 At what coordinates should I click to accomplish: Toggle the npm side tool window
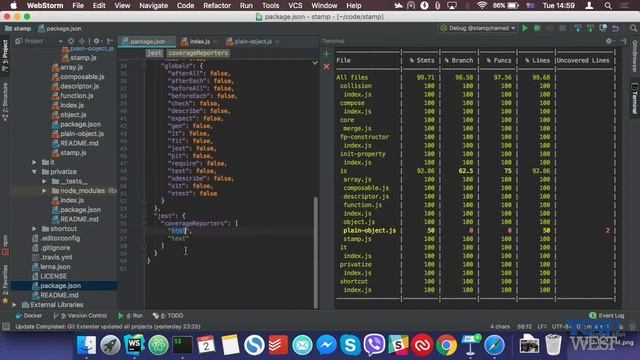click(5, 244)
